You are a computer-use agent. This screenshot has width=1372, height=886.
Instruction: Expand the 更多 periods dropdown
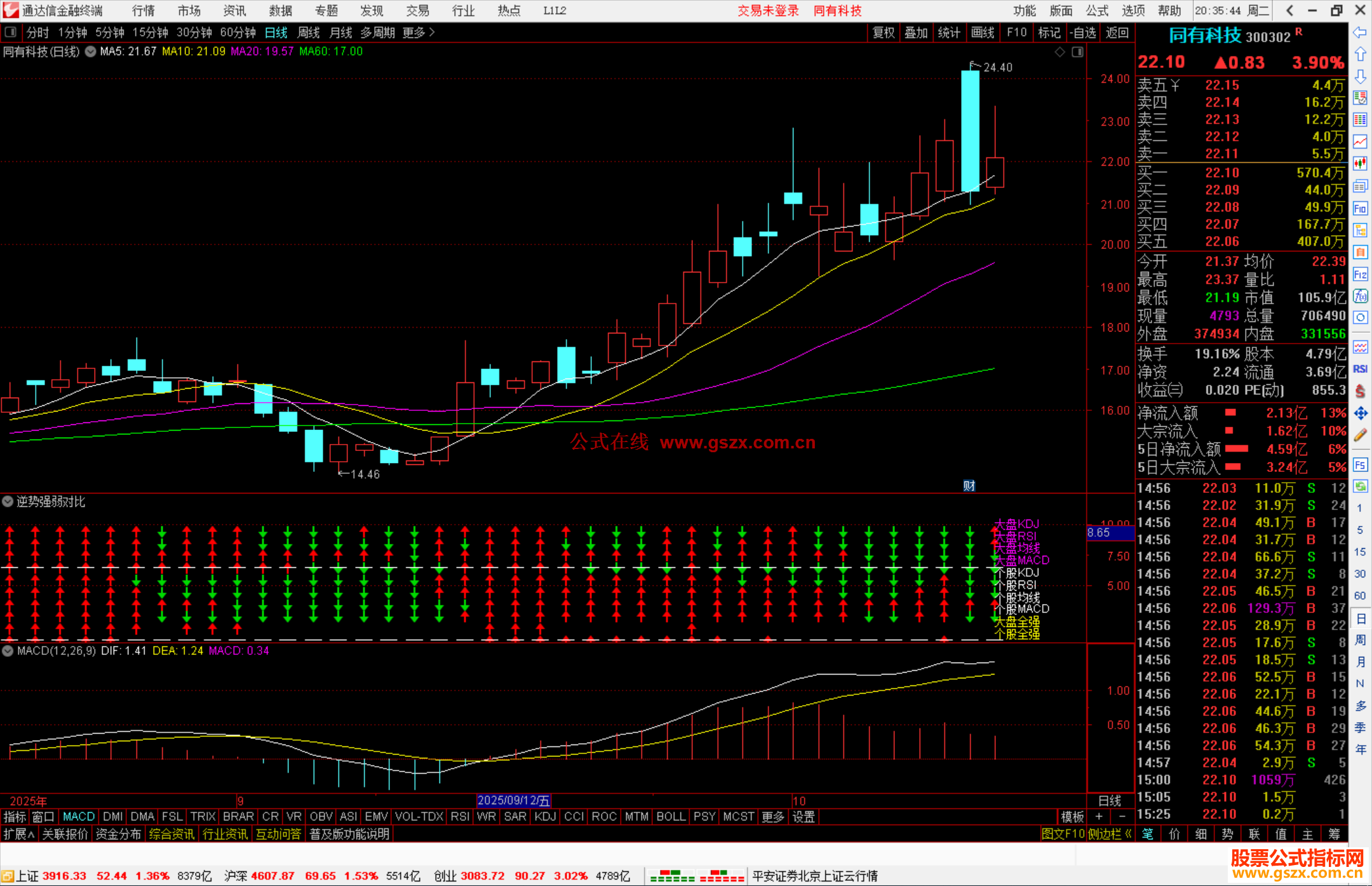tap(419, 32)
